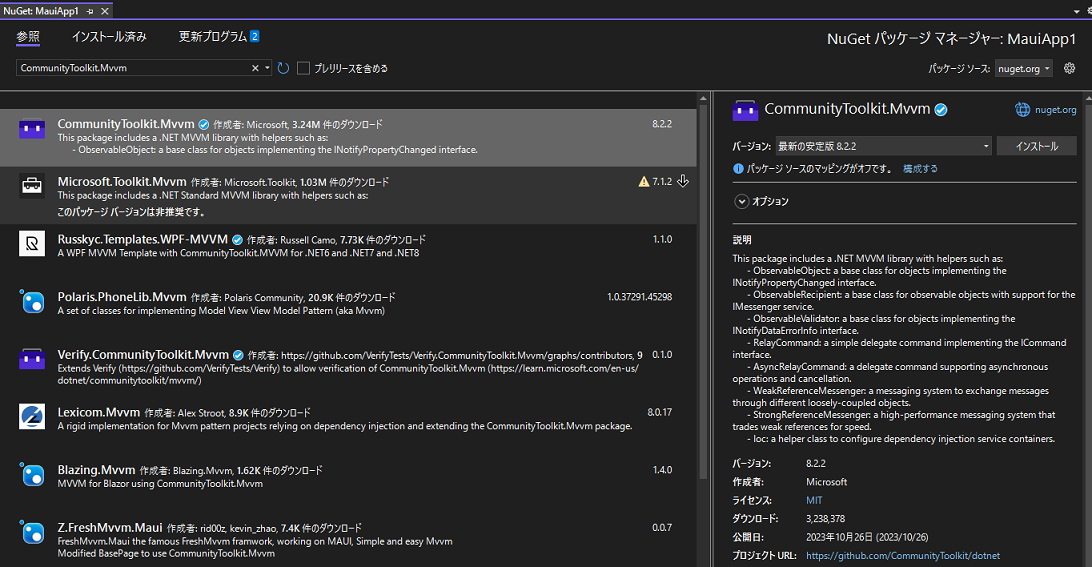
Task: Clear the search text with X
Action: pyautogui.click(x=255, y=68)
